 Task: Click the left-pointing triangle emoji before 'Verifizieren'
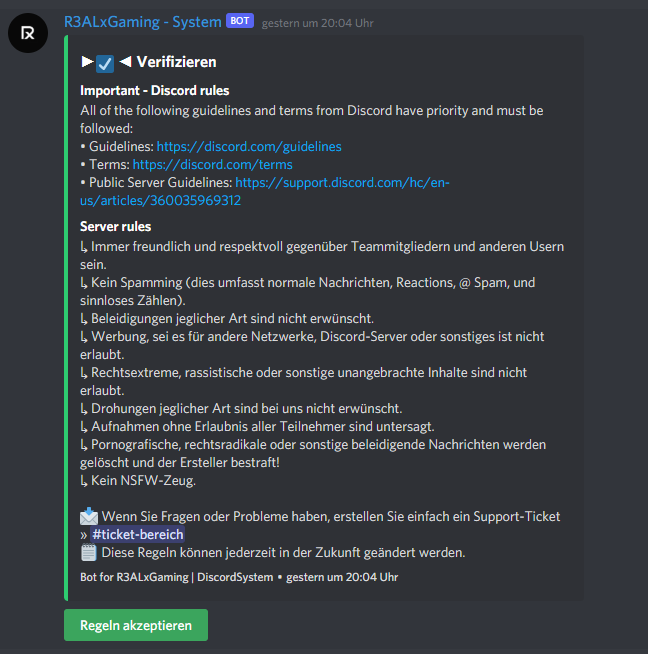pyautogui.click(x=125, y=62)
